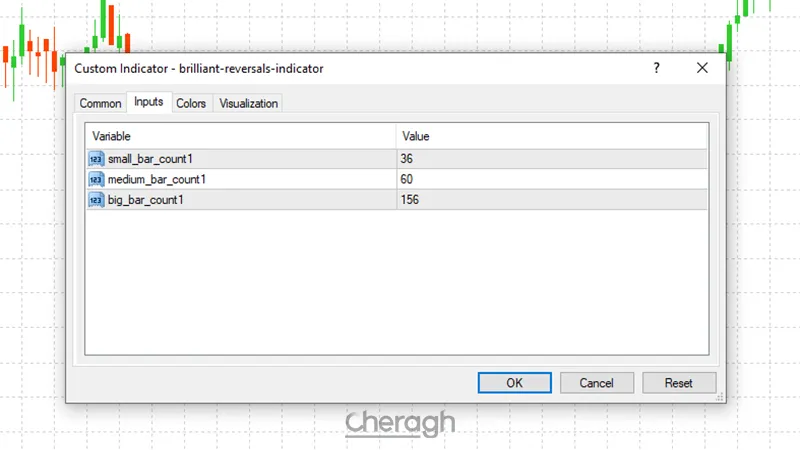
Task: Confirm settings with the OK button
Action: (x=514, y=383)
